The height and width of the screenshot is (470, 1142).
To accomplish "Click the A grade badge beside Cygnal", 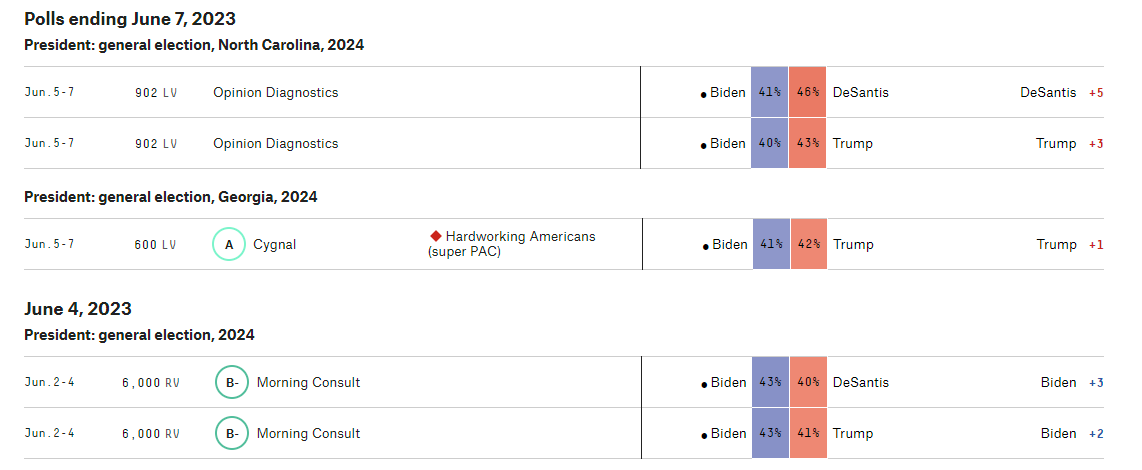I will [x=229, y=244].
